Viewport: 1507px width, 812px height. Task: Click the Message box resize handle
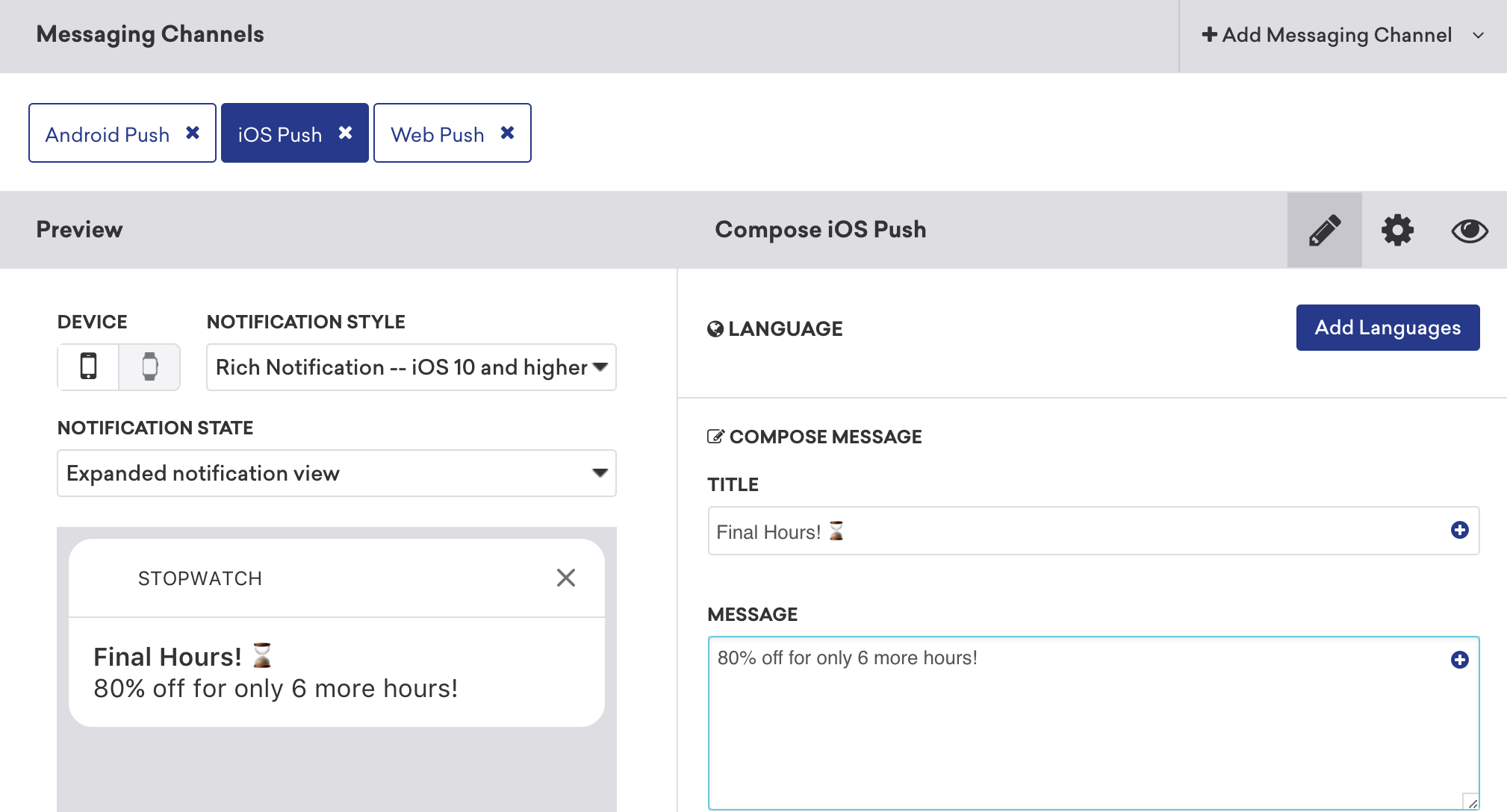(x=1471, y=802)
